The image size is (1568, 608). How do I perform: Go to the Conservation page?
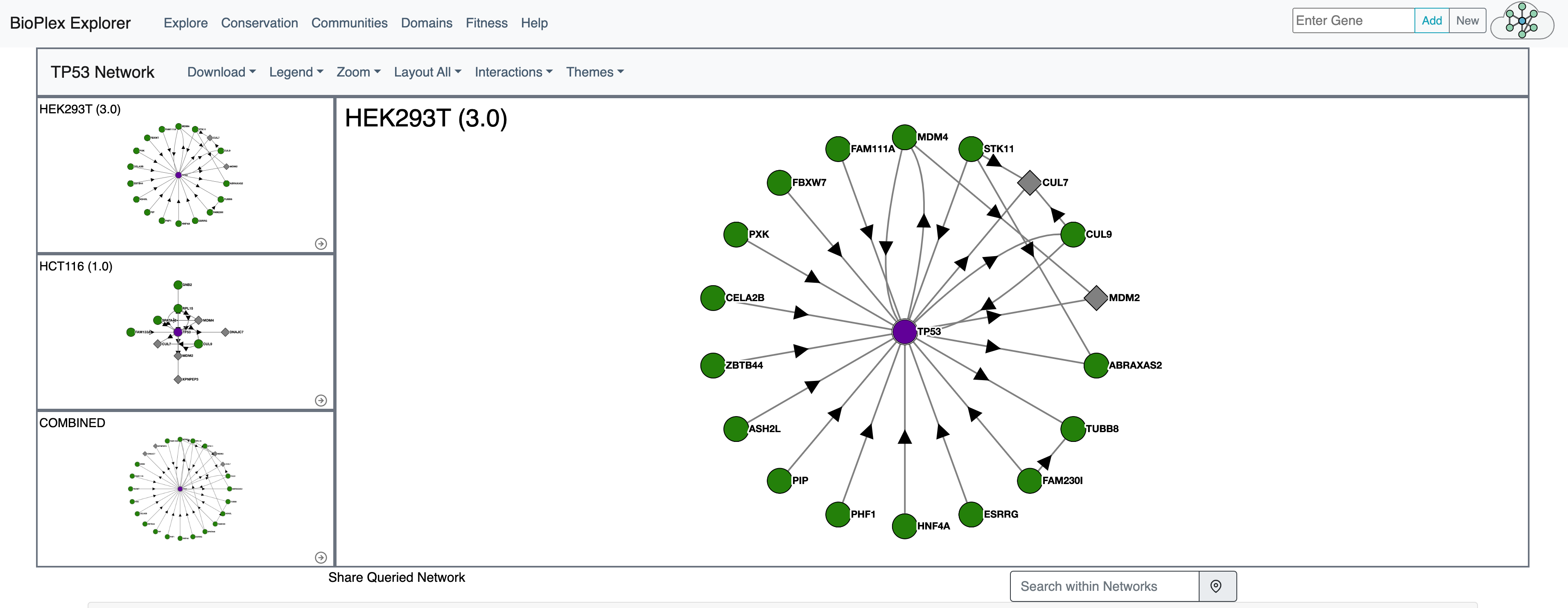[x=259, y=23]
